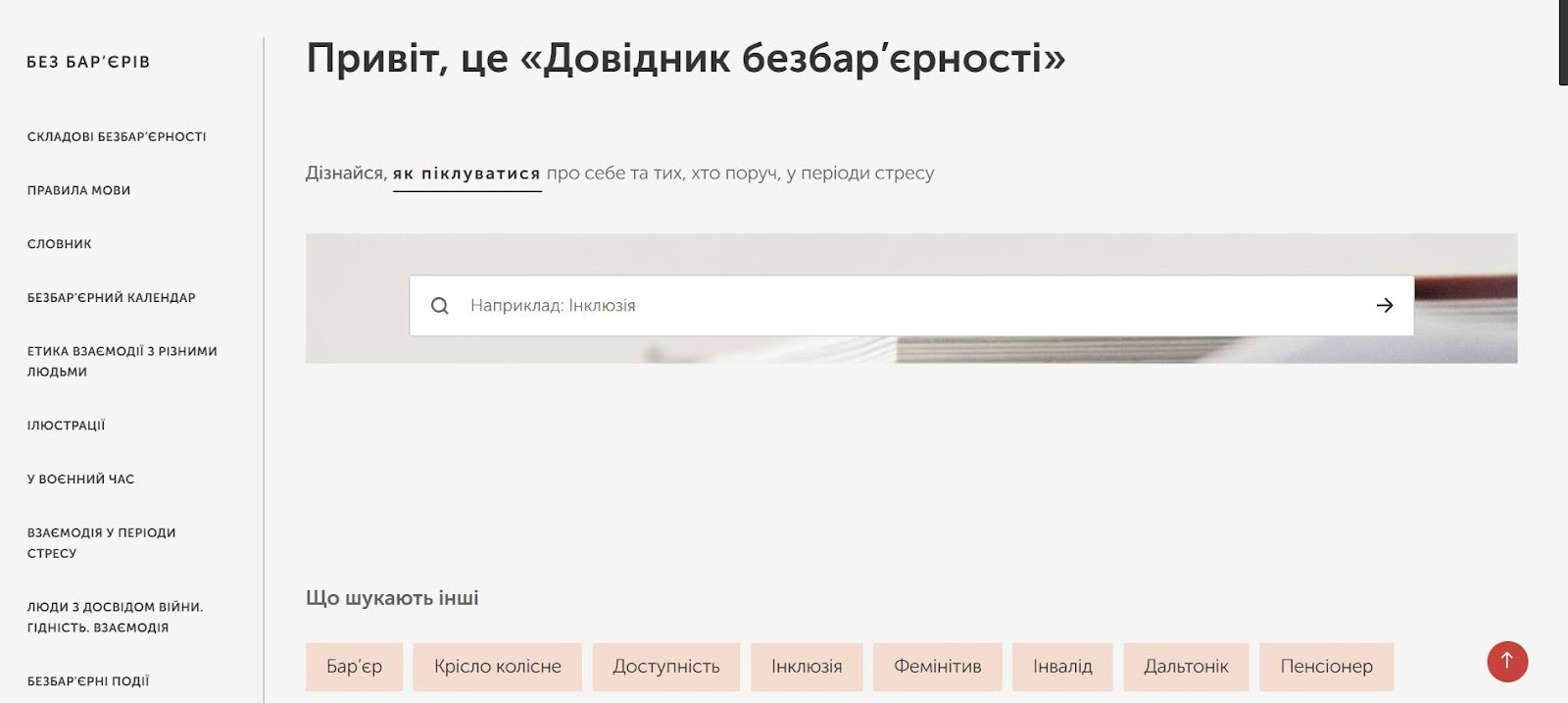The image size is (1568, 703).
Task: Click the page vertical scrollbar thumb
Action: (x=1563, y=42)
